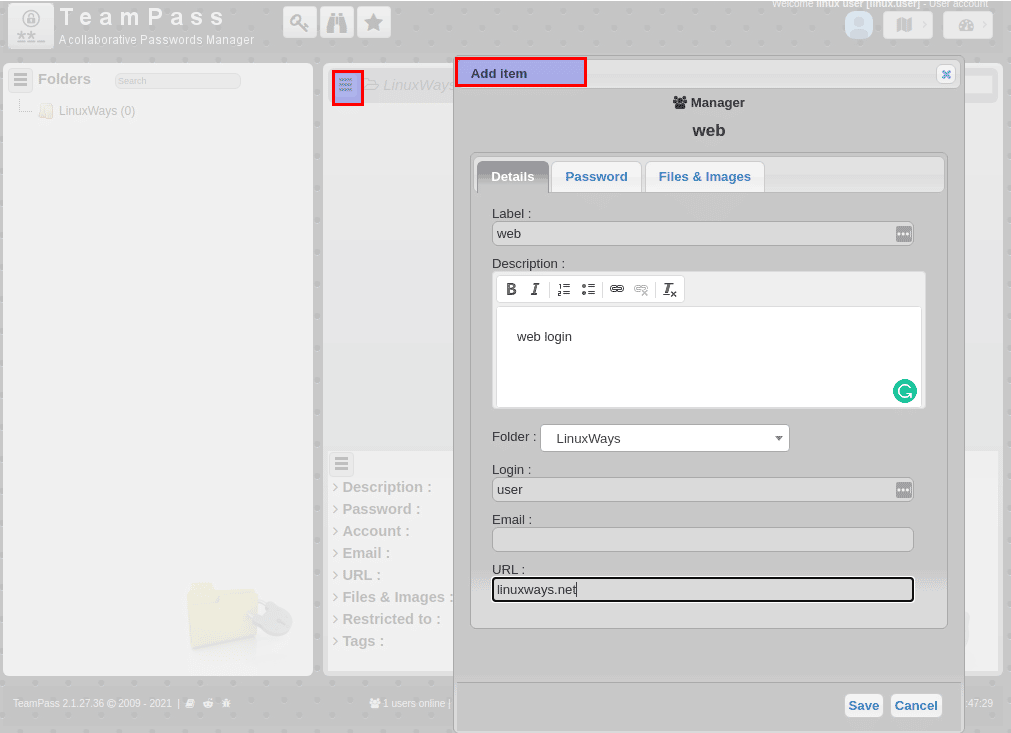Viewport: 1011px width, 733px height.
Task: Click the Reddit icon in footer
Action: point(208,703)
